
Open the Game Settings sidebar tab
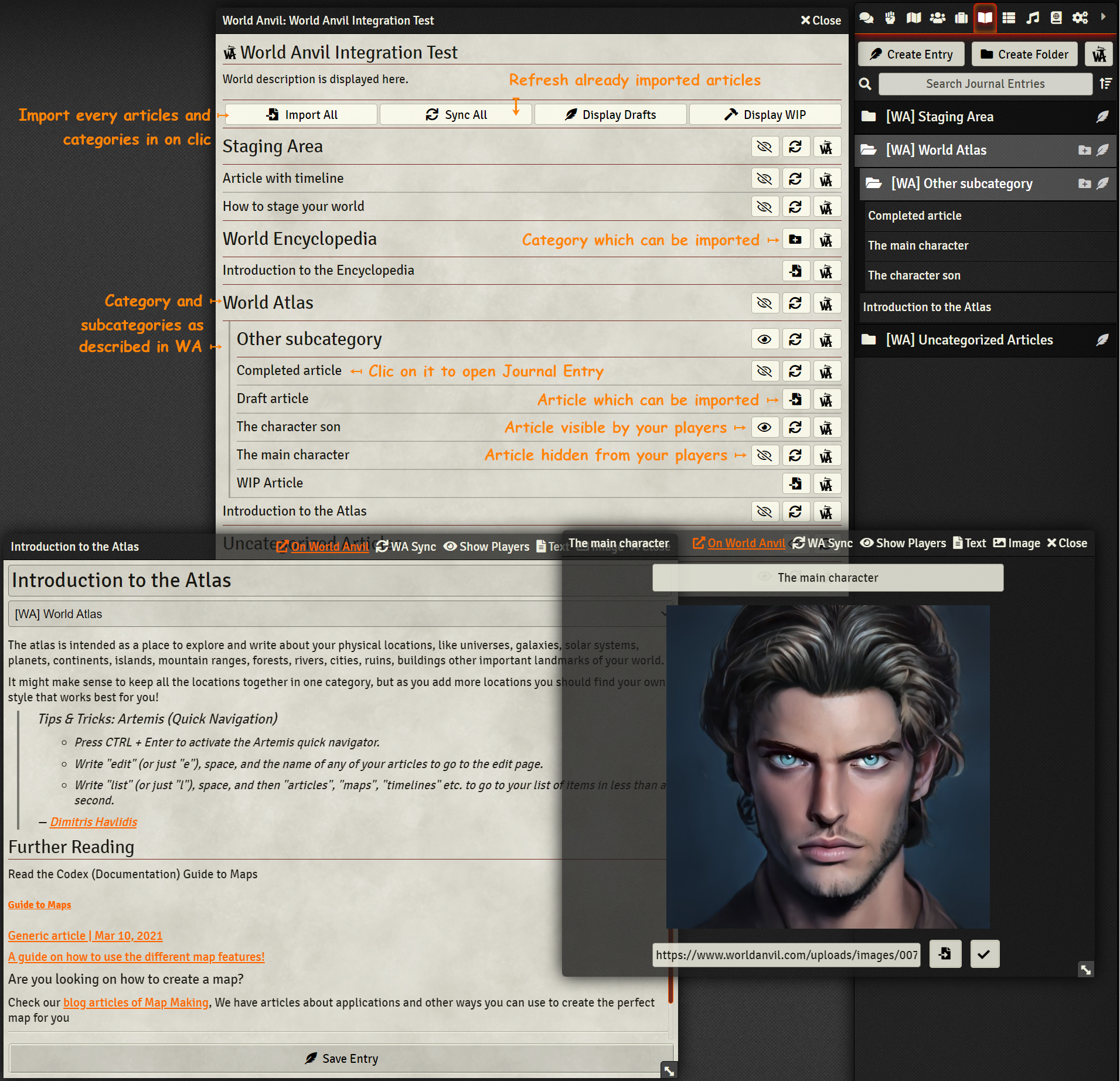(1080, 18)
